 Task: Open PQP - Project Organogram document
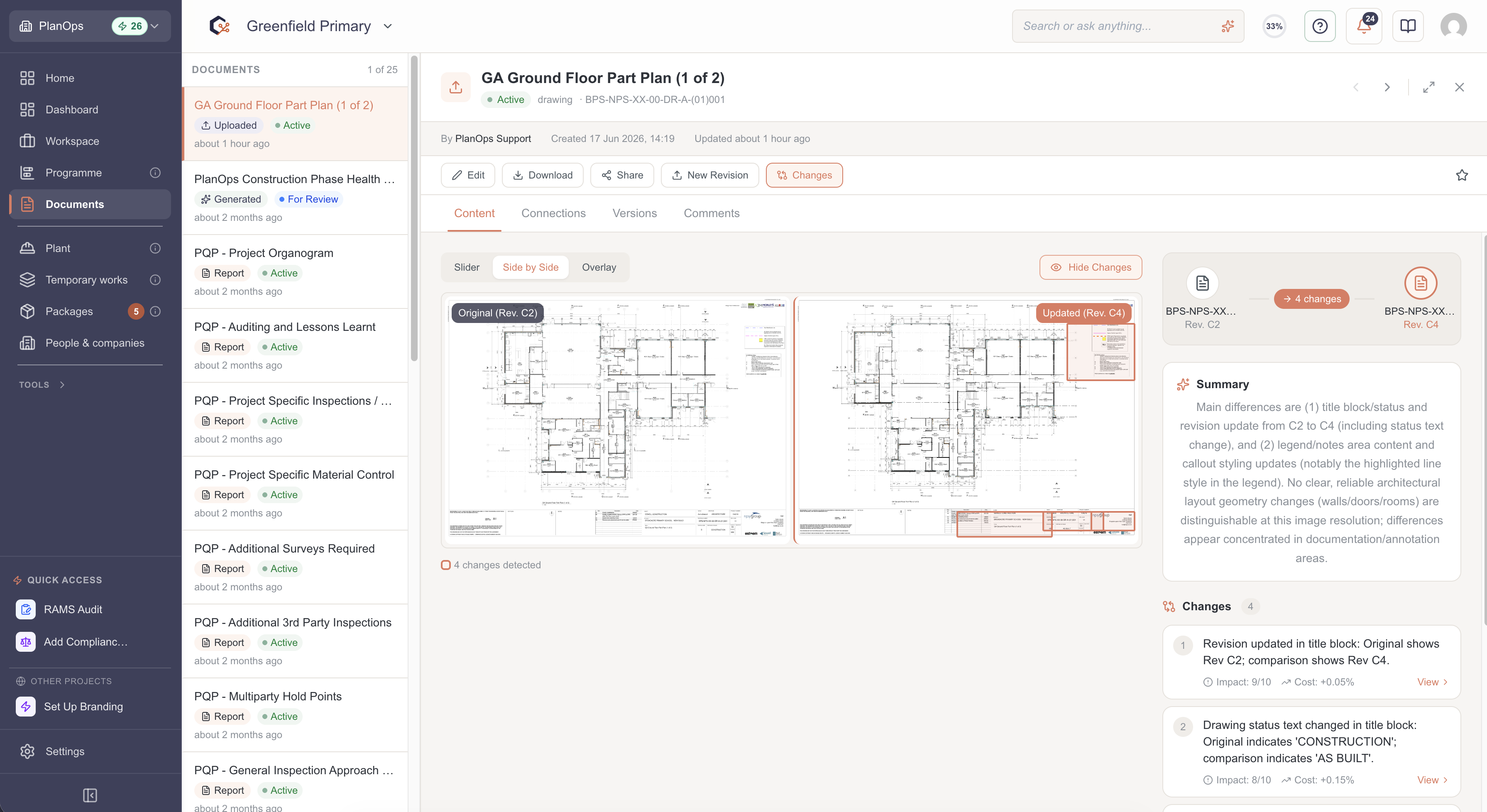tap(295, 271)
